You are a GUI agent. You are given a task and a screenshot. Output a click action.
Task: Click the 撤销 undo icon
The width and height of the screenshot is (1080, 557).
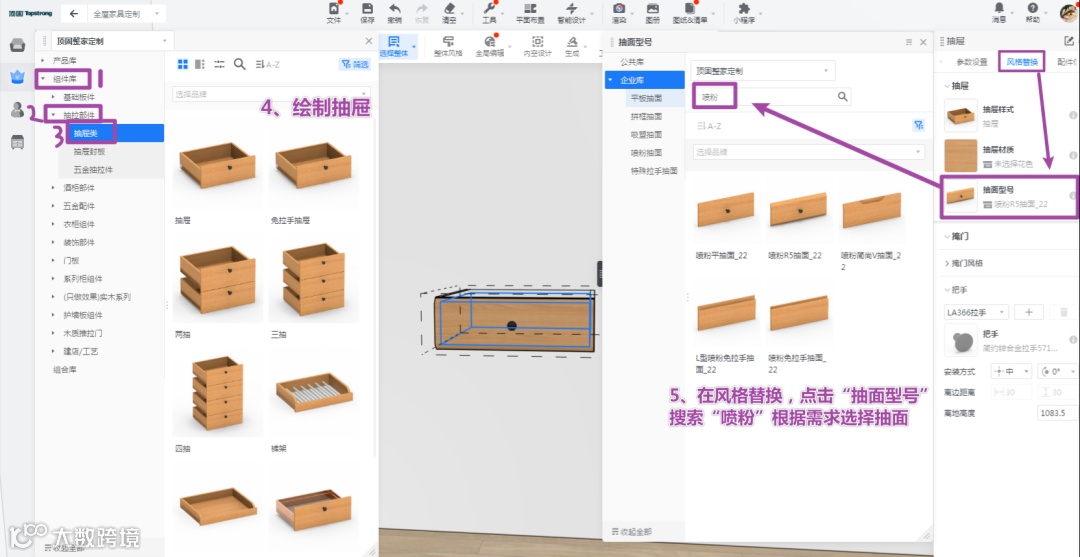395,9
